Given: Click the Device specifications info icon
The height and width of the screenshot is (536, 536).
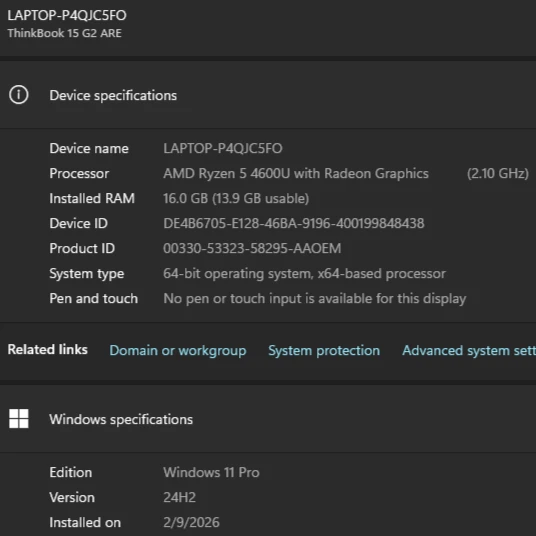Looking at the screenshot, I should 19,95.
